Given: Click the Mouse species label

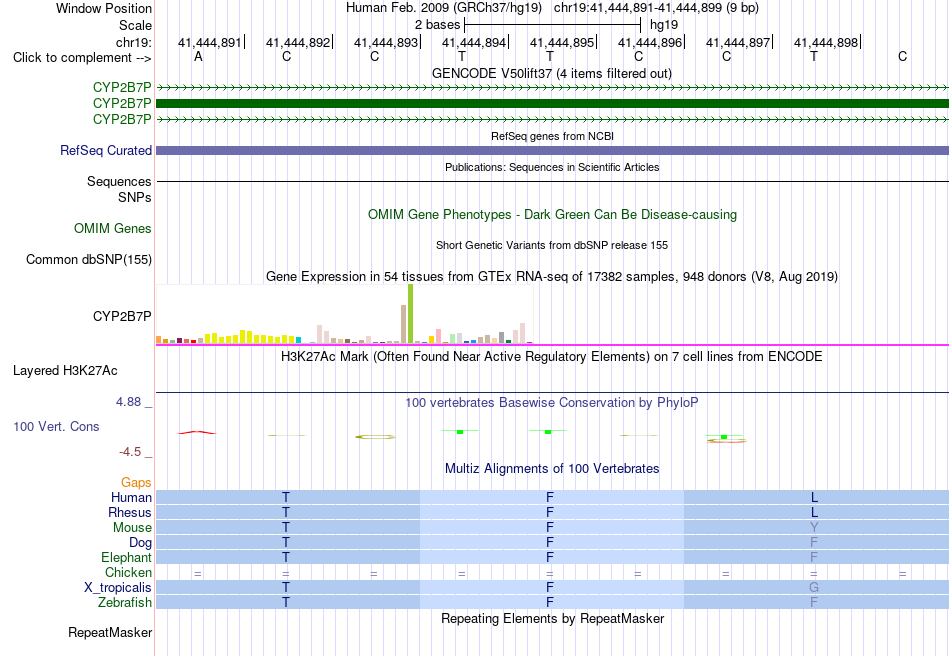Looking at the screenshot, I should pyautogui.click(x=132, y=528).
